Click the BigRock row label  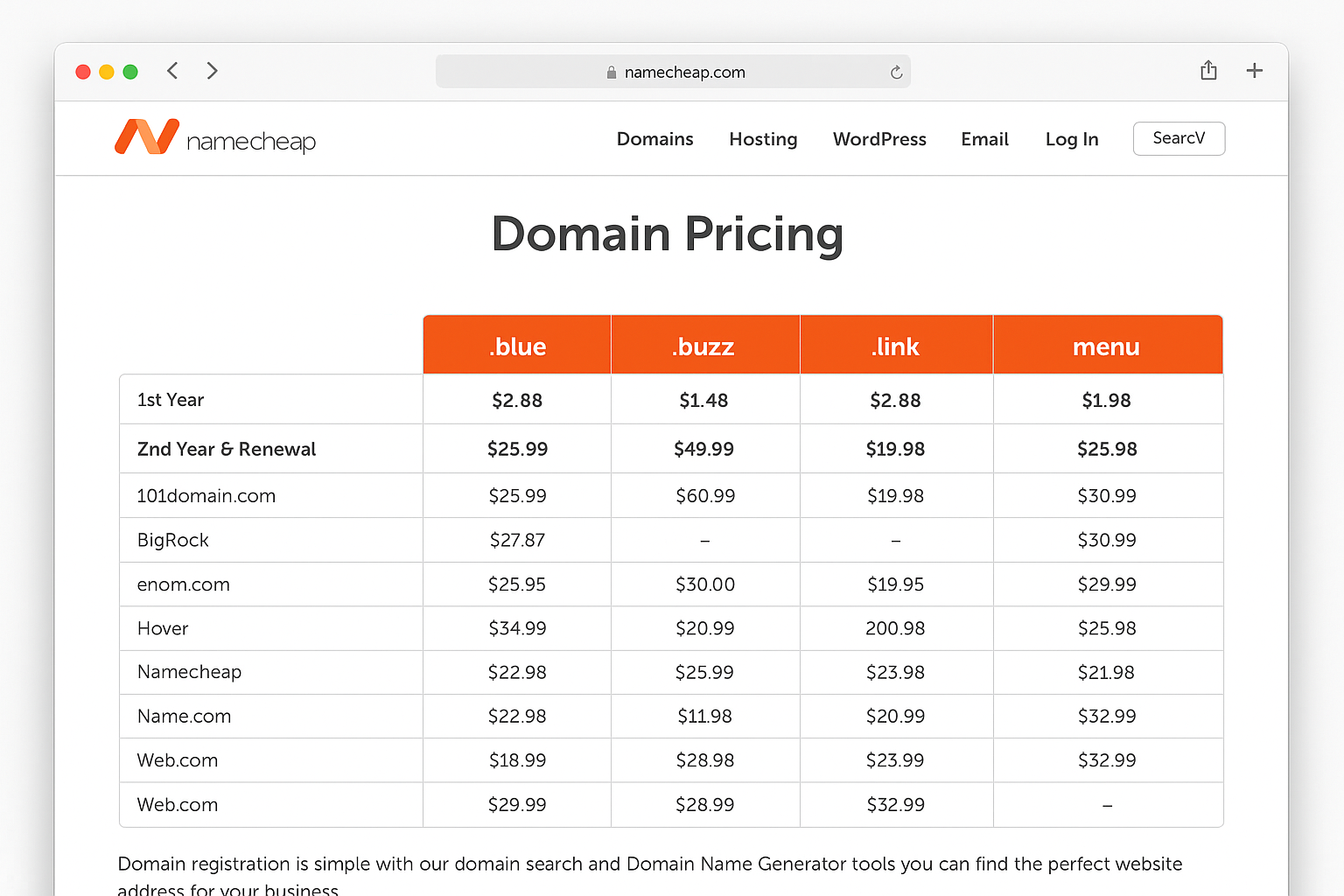coord(173,540)
